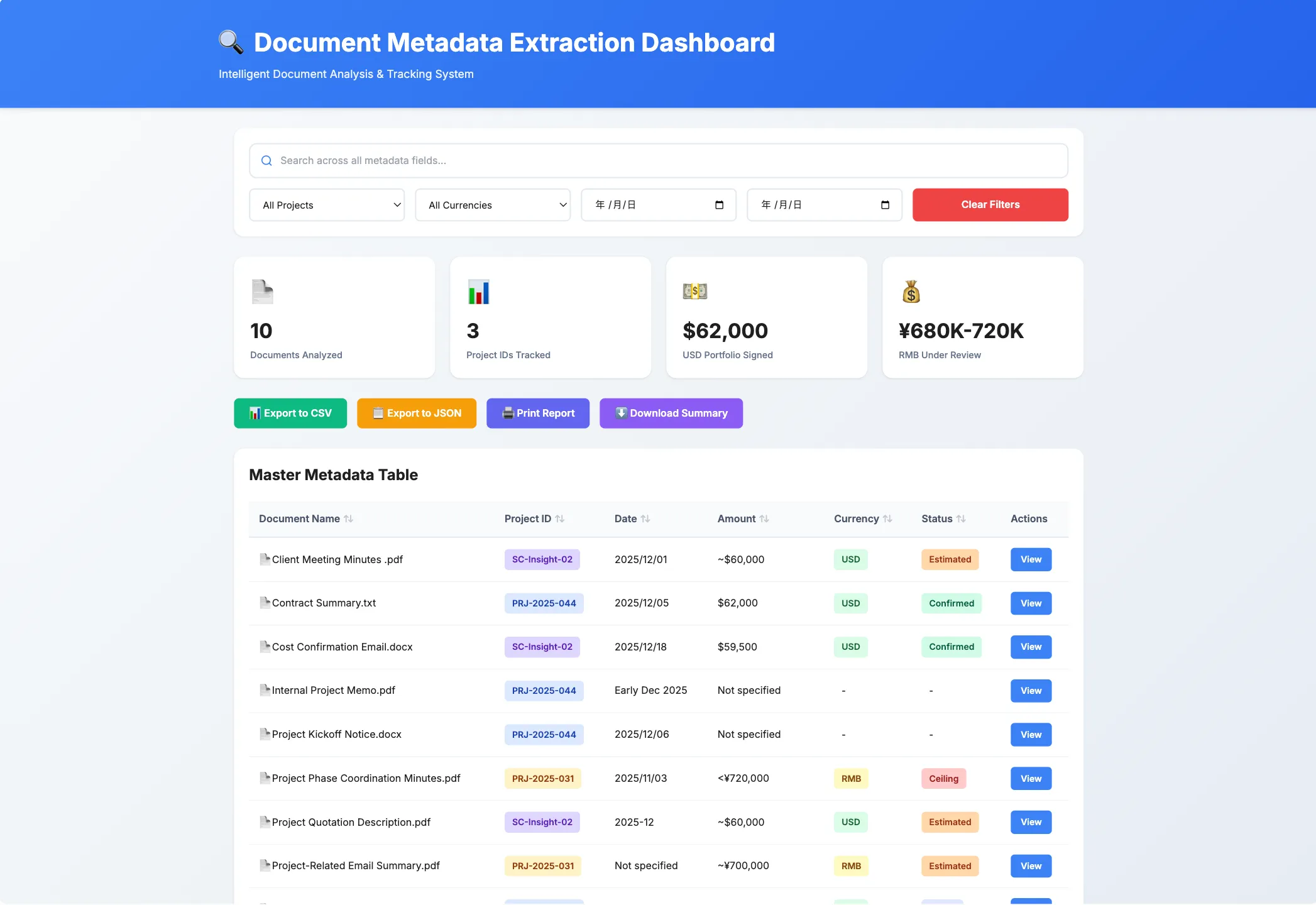Export the table to CSV
This screenshot has height=905, width=1316.
pyautogui.click(x=290, y=414)
